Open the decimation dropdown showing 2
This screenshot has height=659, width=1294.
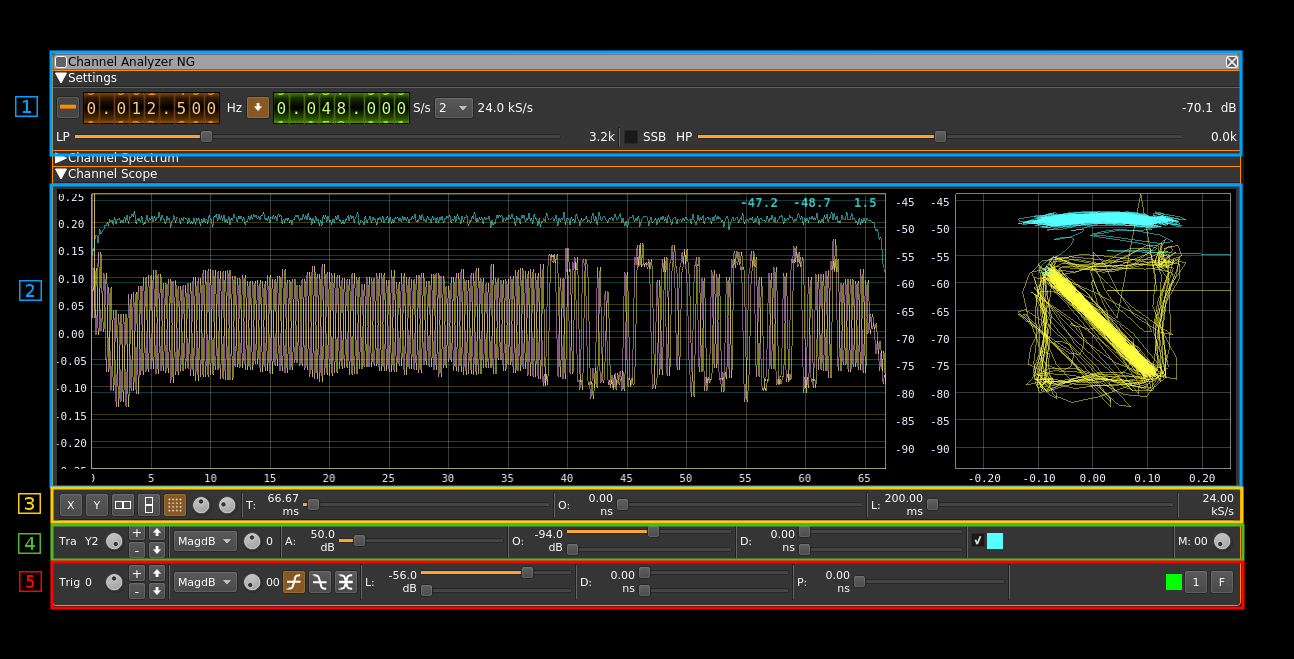coord(454,108)
